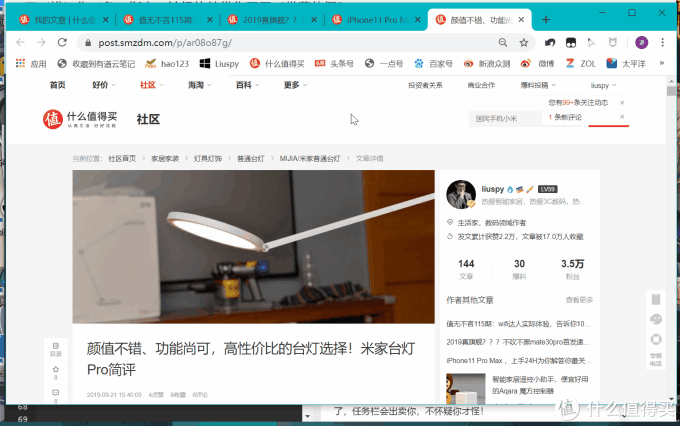Image resolution: width=680 pixels, height=426 pixels.
Task: Close the 颜值不错 active tab
Action: 521,20
